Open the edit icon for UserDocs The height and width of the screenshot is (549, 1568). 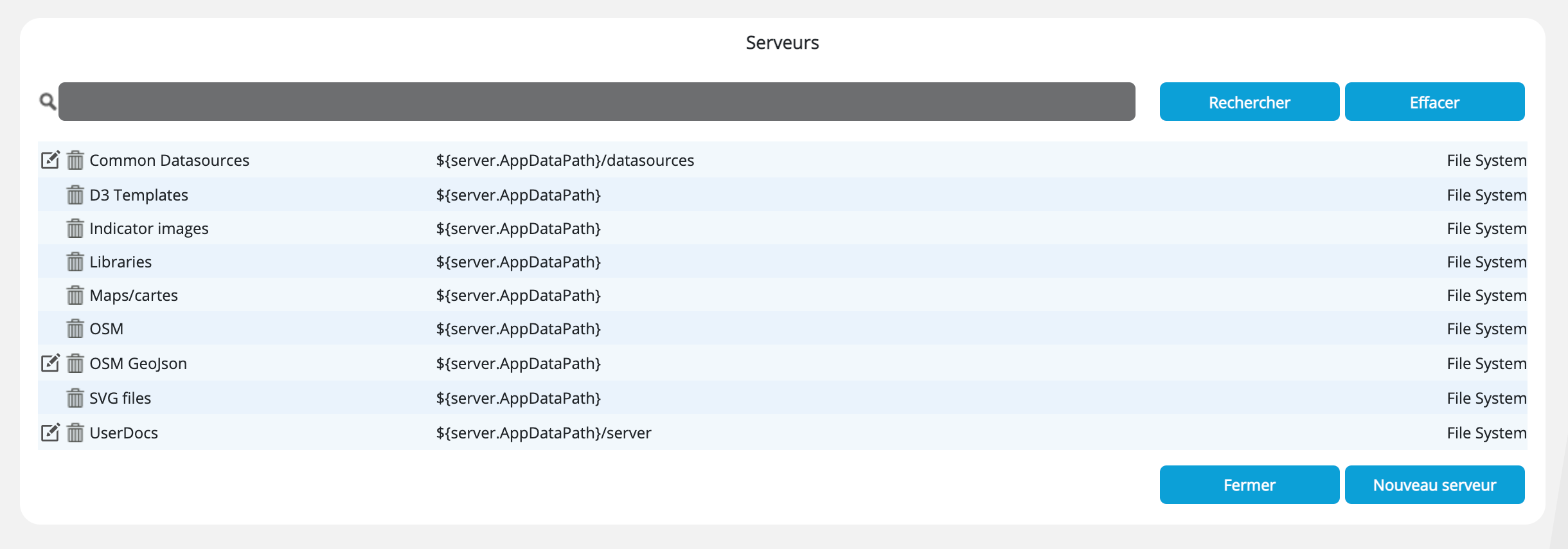[50, 433]
